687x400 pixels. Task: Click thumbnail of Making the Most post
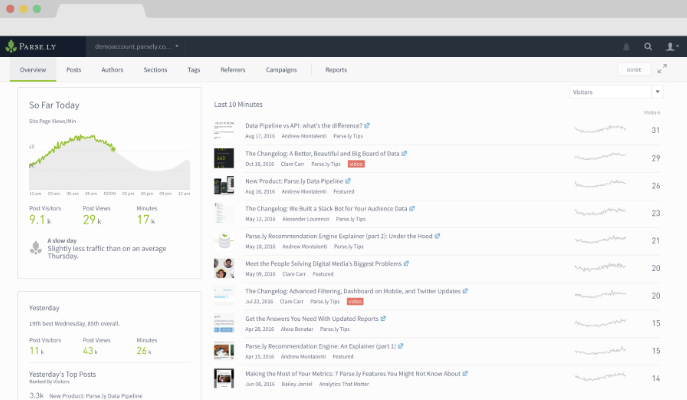coord(224,378)
